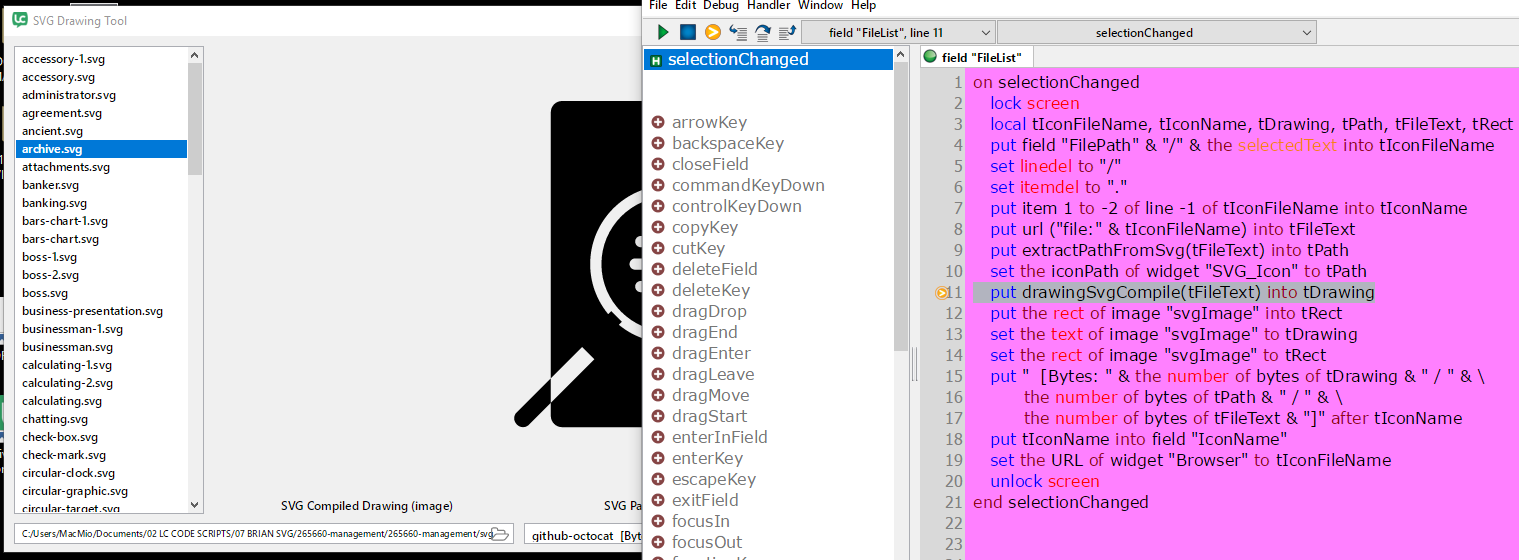Click the Step Over debugger icon
Screen dimensions: 1519x560
pos(763,33)
